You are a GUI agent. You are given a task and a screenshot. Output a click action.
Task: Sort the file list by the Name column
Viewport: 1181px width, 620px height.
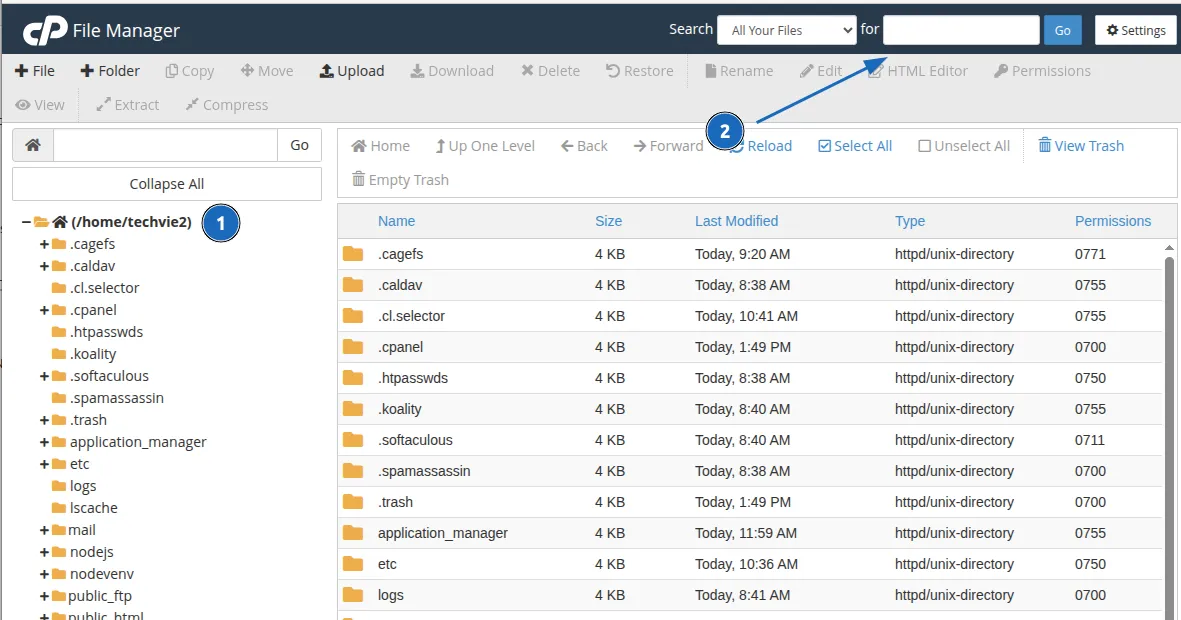tap(396, 221)
